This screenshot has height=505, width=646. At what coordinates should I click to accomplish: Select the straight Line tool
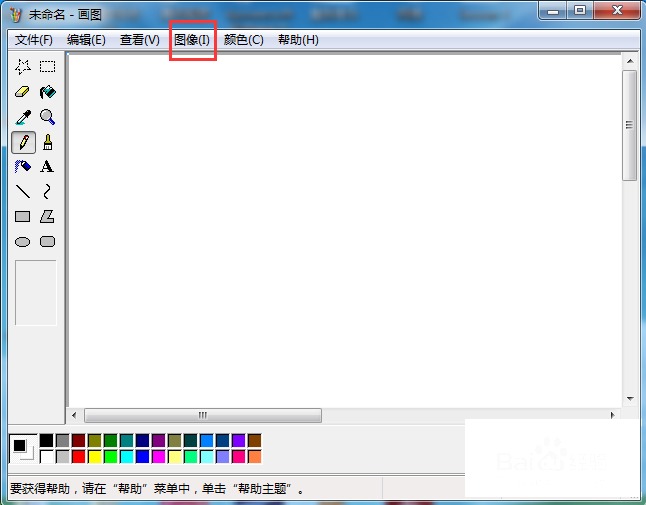(x=23, y=192)
